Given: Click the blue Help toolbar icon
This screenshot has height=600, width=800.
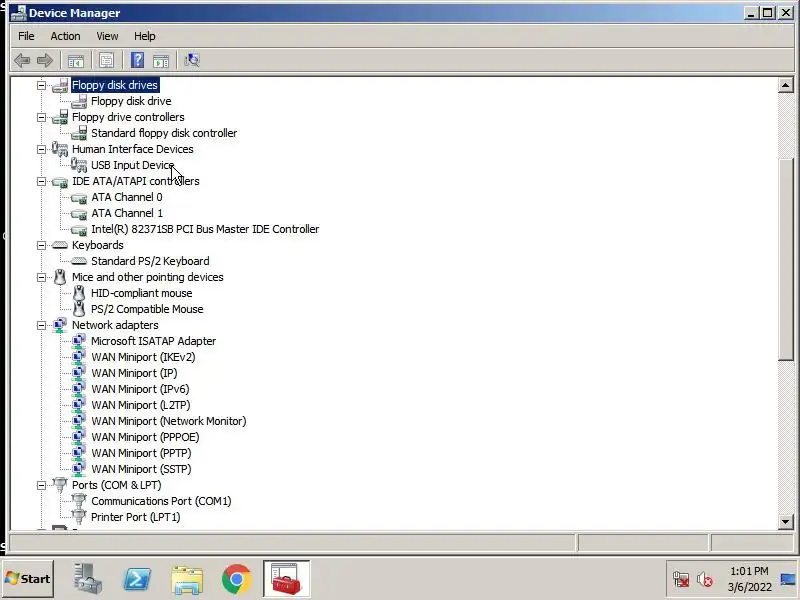Looking at the screenshot, I should 137,61.
